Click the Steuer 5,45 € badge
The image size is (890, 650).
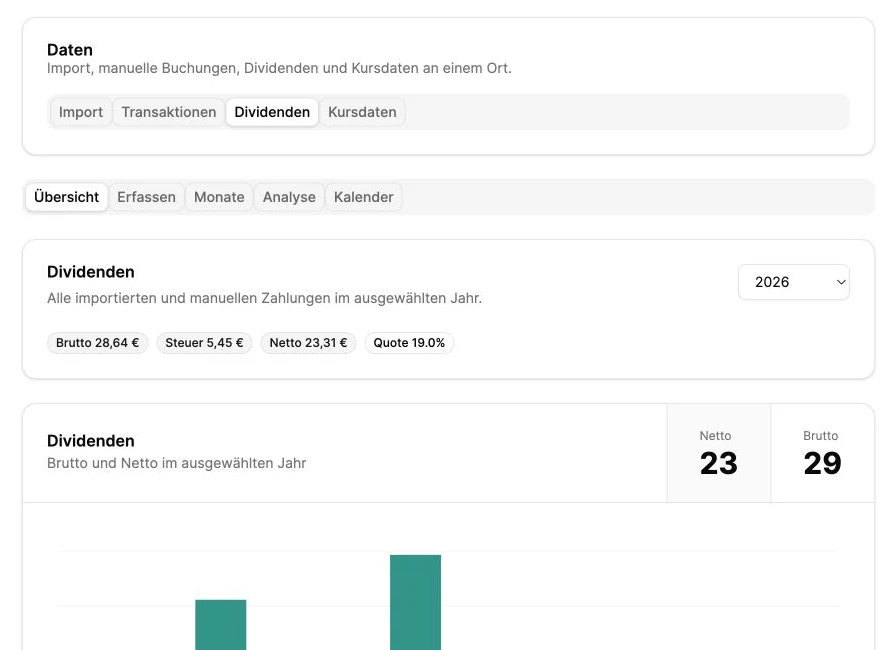(204, 343)
